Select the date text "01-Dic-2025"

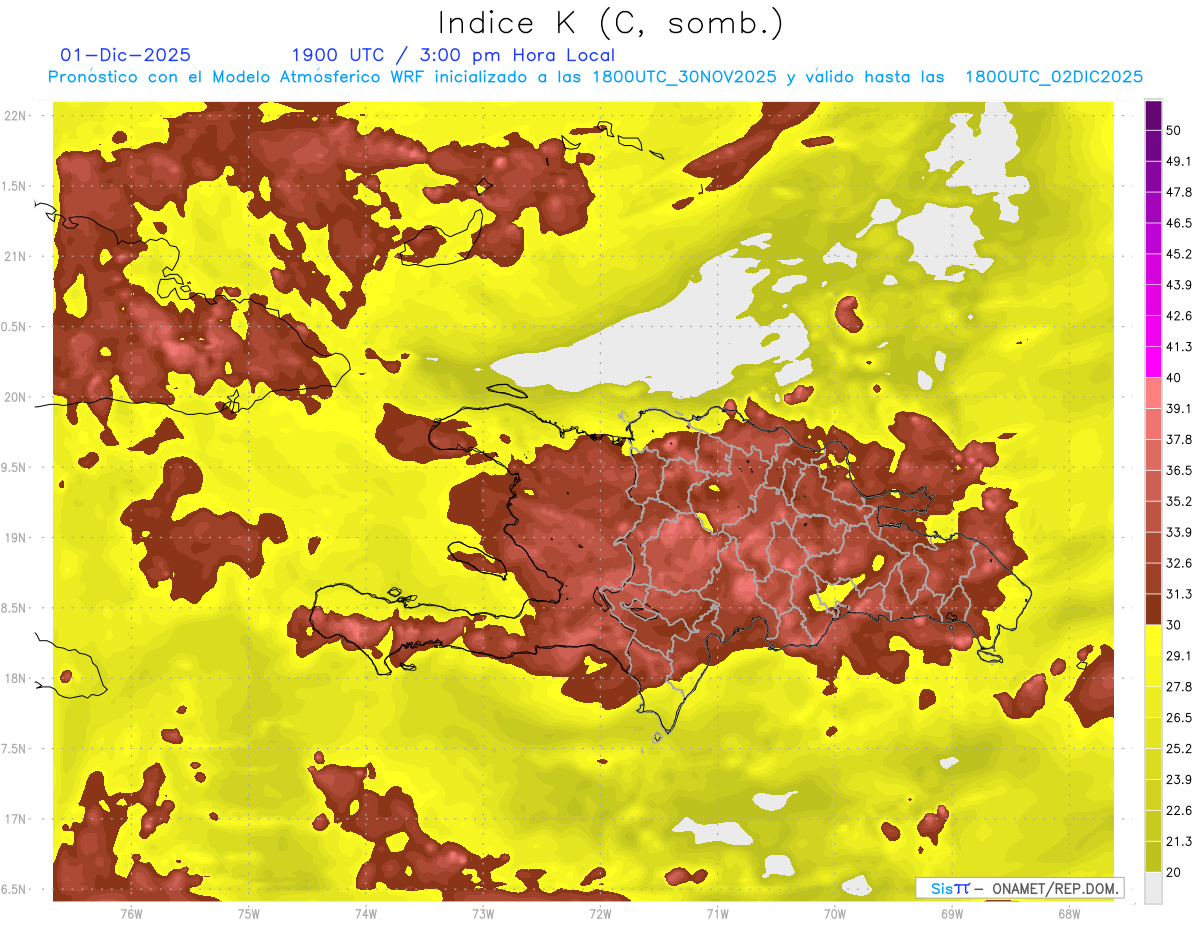coord(126,55)
